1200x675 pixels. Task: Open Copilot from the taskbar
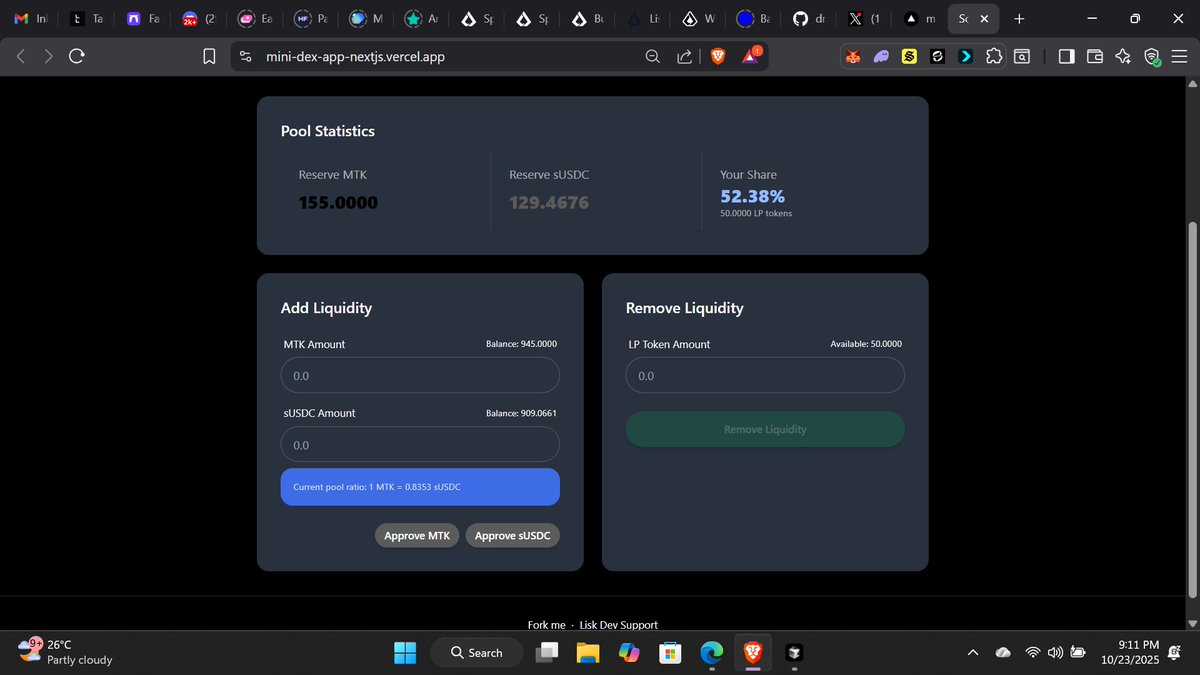click(629, 653)
